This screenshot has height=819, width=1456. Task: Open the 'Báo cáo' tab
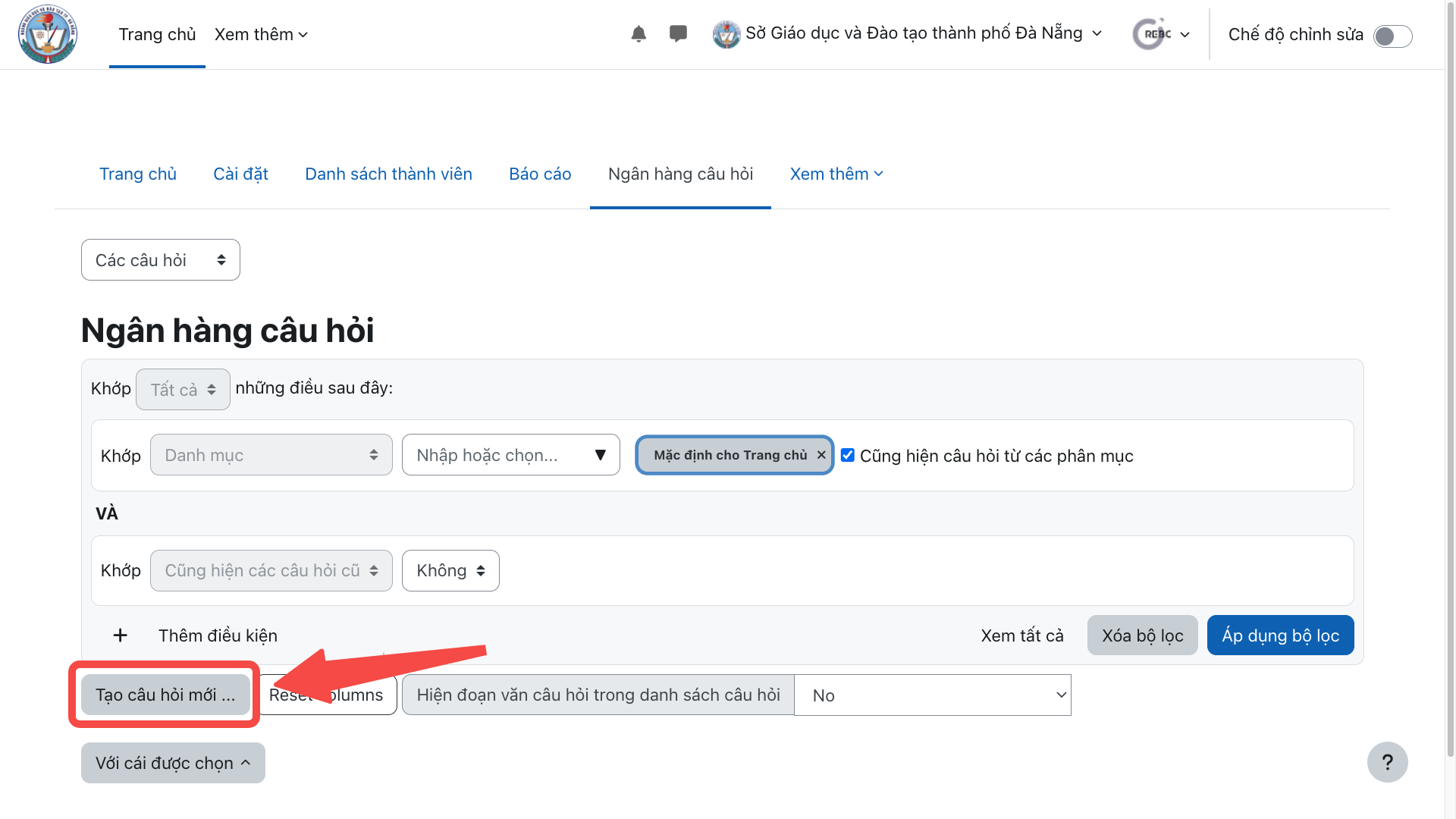click(x=540, y=174)
